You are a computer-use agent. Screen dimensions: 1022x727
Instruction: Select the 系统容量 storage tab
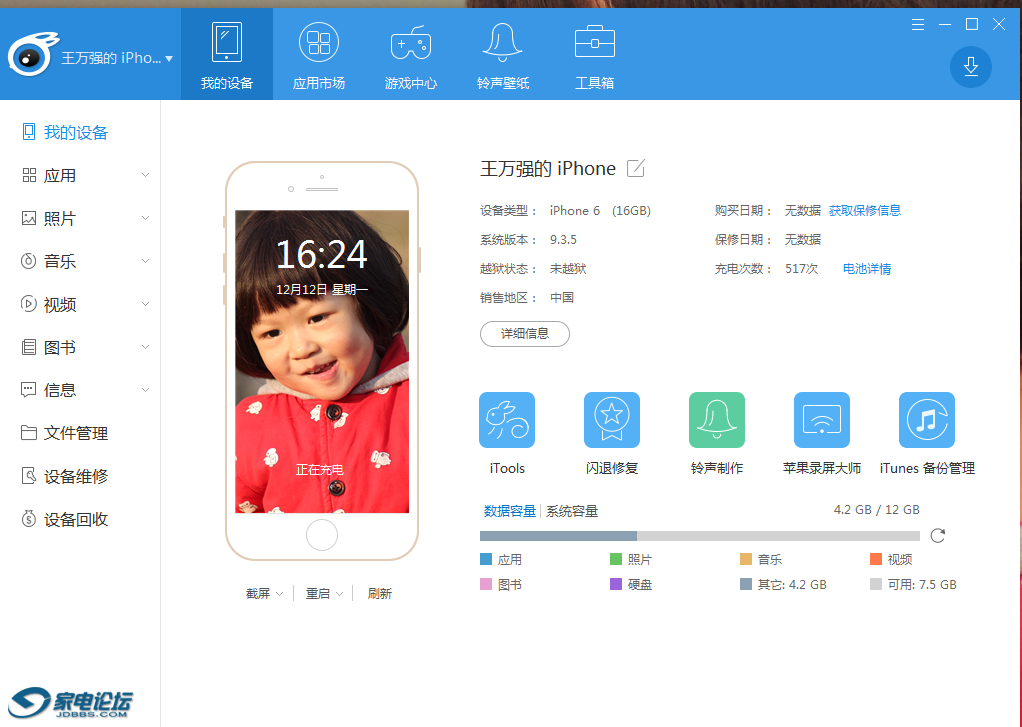(572, 511)
